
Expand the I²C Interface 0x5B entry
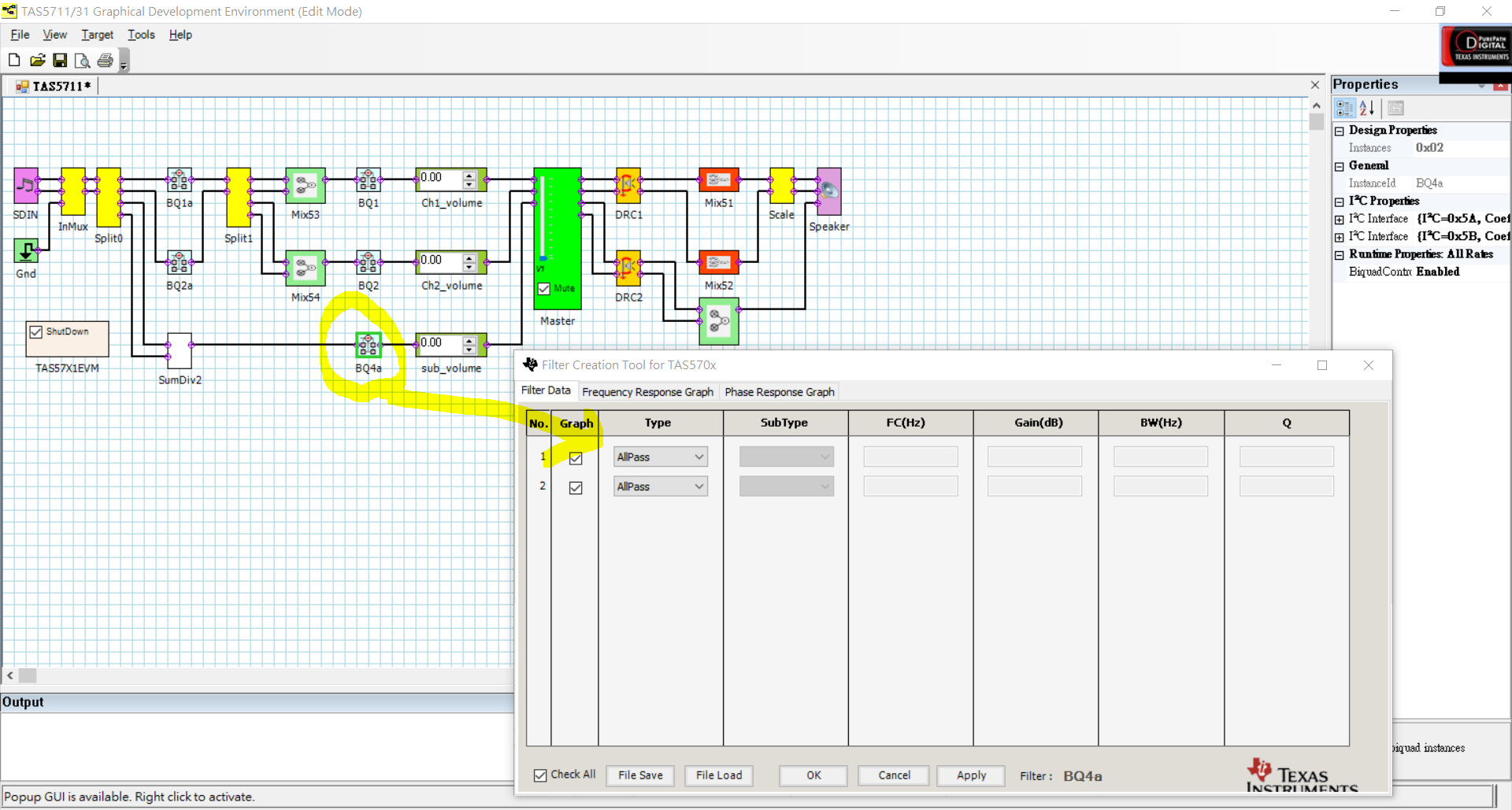click(x=1340, y=237)
